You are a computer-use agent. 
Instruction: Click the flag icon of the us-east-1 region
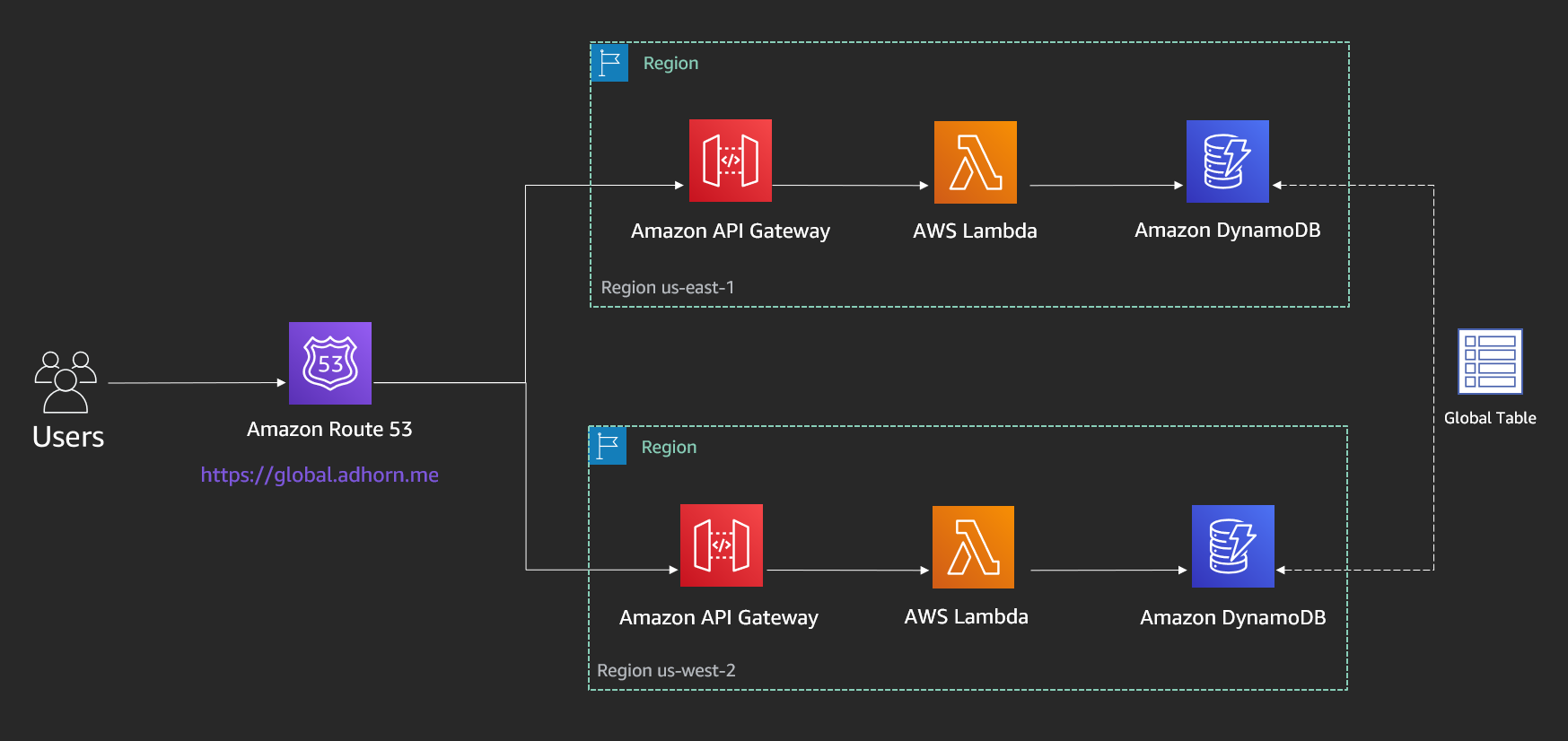point(609,63)
